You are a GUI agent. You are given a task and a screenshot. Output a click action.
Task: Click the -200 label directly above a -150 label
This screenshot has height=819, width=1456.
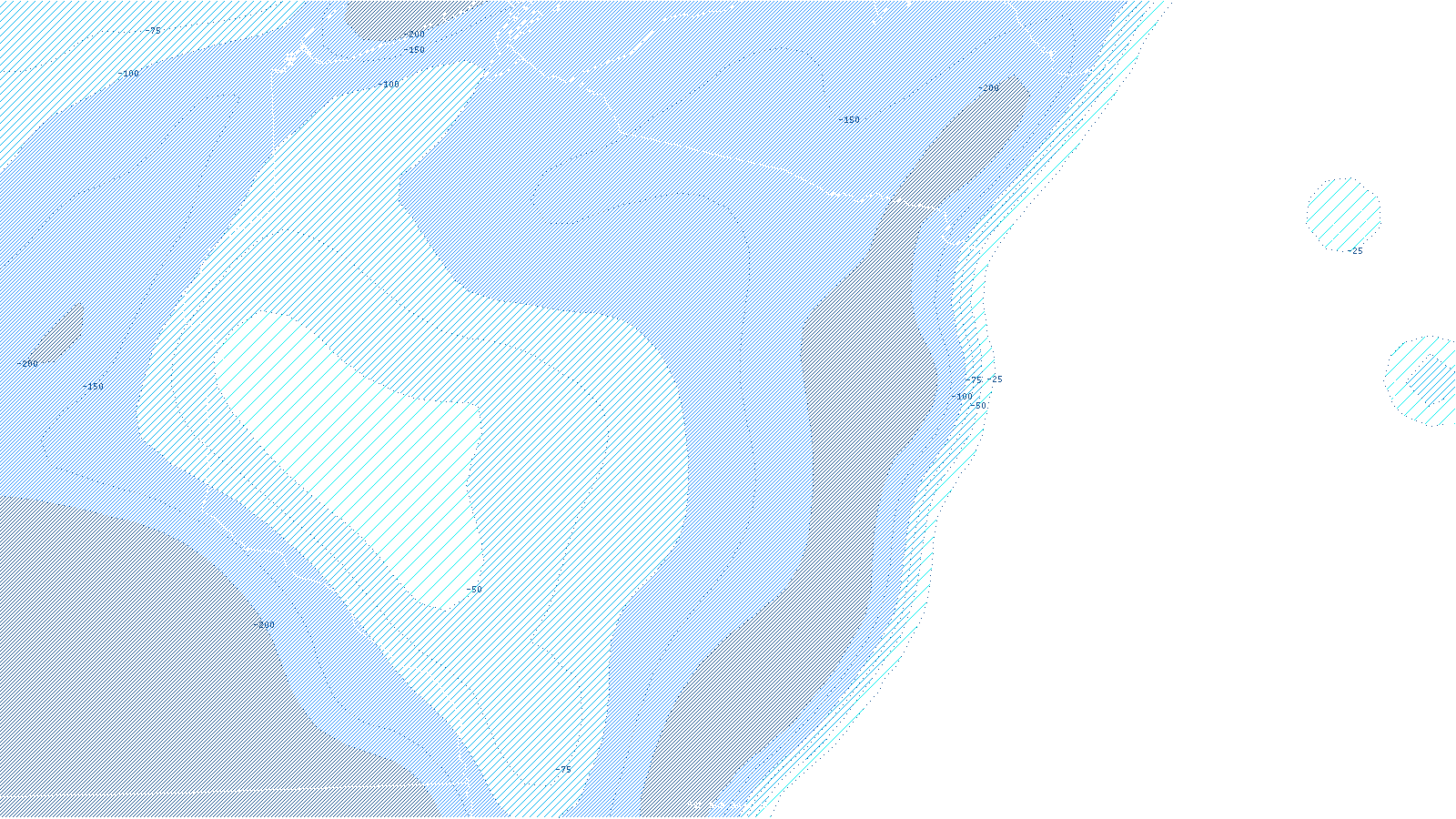click(413, 35)
